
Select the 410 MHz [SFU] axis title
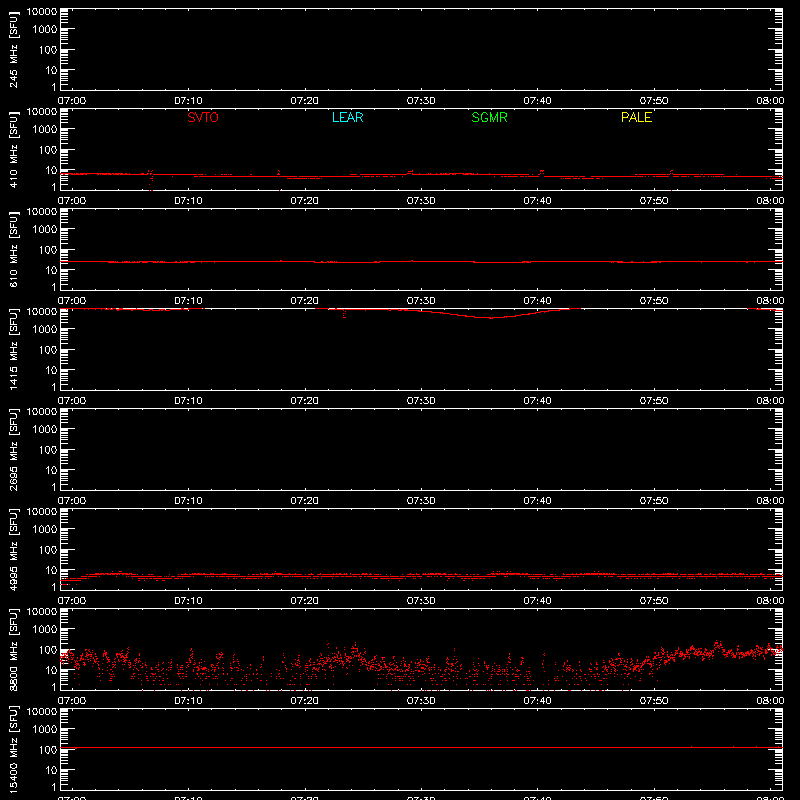coord(13,150)
